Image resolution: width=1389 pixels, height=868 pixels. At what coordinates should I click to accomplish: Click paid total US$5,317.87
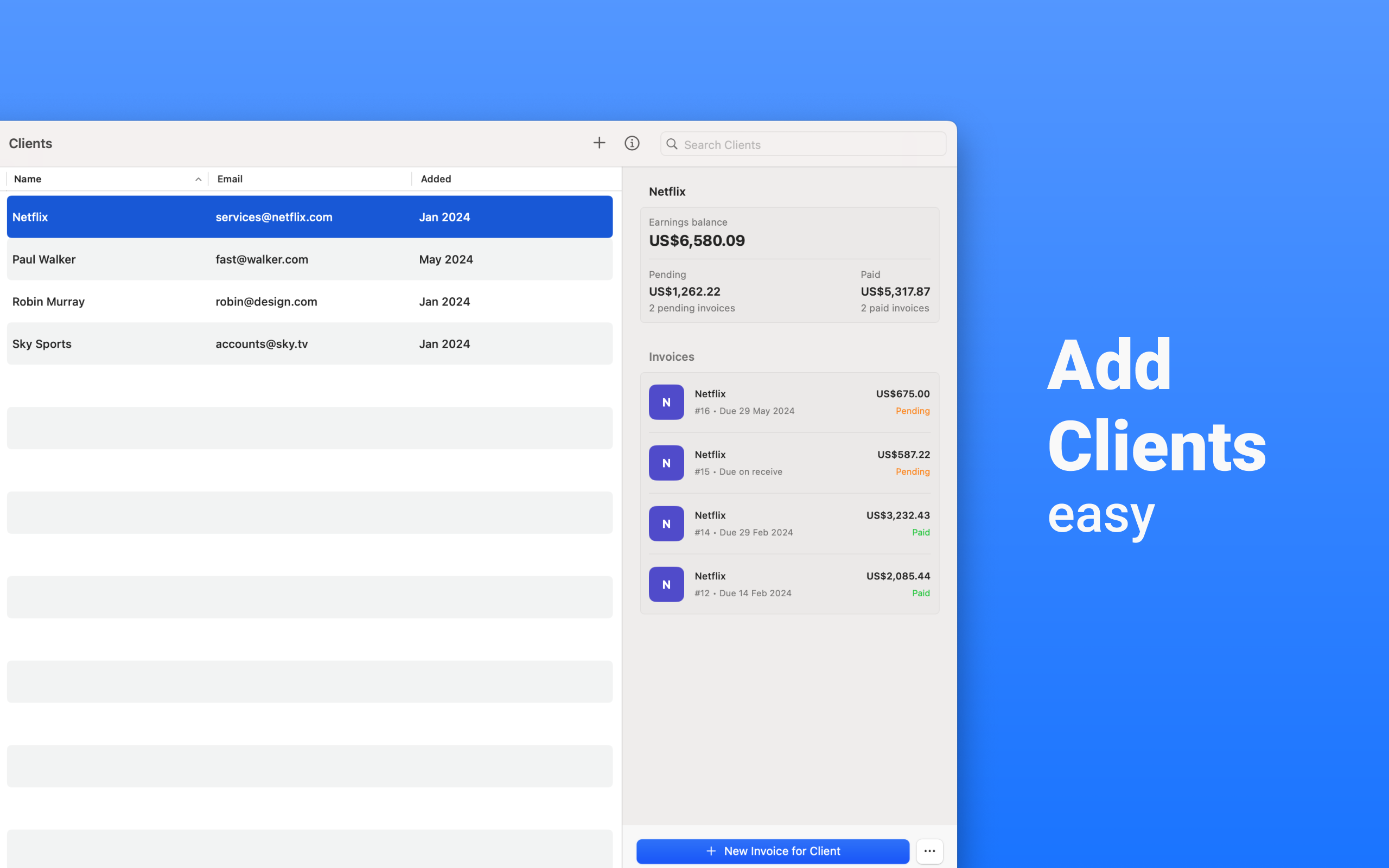[x=895, y=292]
